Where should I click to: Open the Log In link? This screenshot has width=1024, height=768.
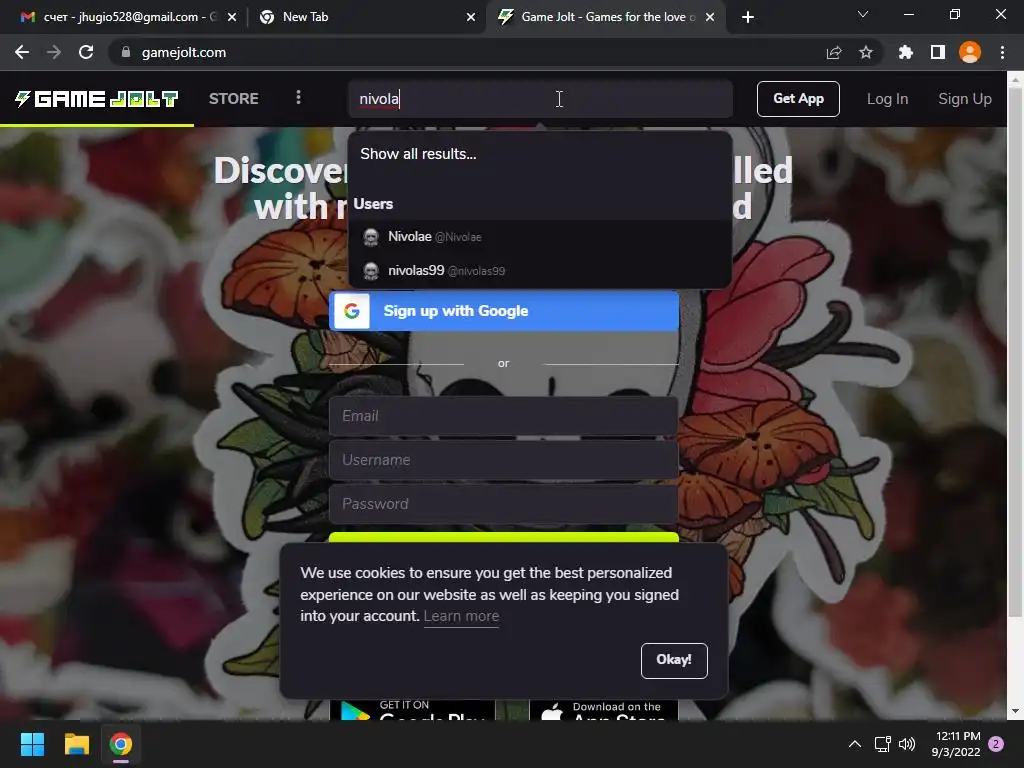(887, 99)
